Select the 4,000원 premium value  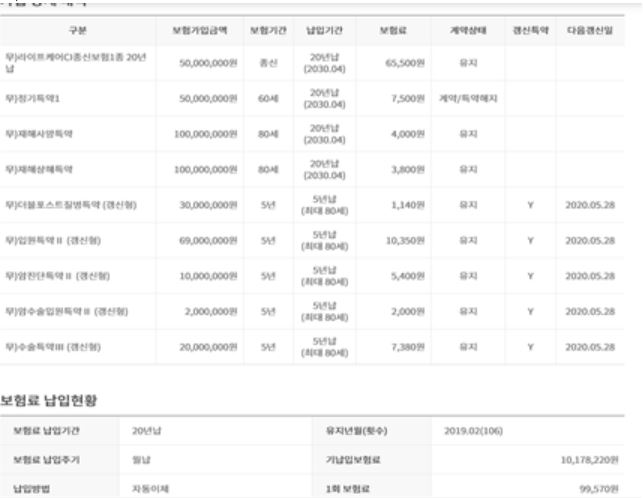[x=408, y=134]
